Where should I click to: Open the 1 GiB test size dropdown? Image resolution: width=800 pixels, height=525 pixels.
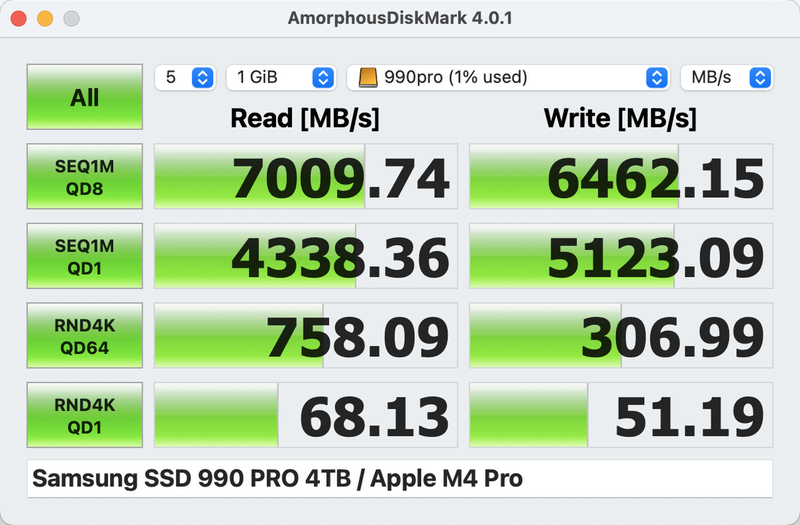click(281, 78)
